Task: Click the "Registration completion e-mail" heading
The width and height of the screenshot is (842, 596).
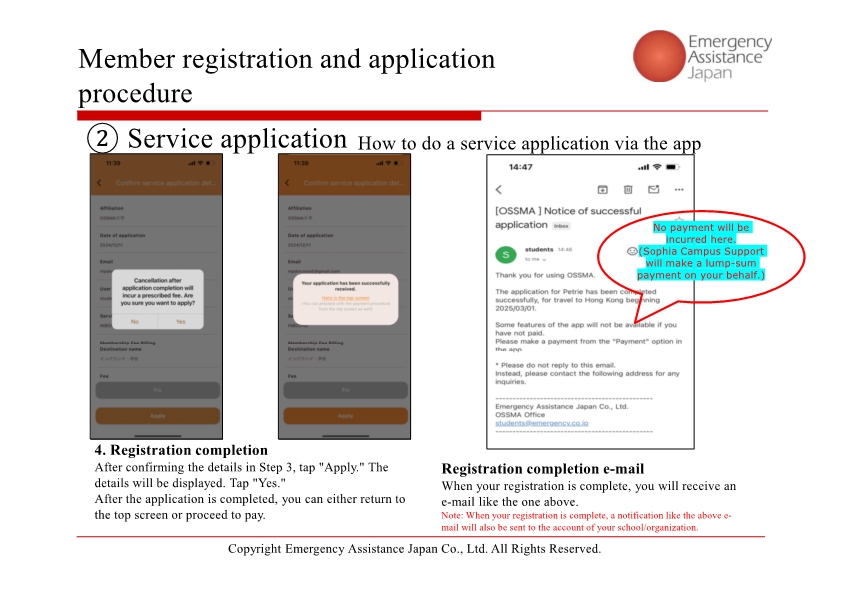Action: 542,469
